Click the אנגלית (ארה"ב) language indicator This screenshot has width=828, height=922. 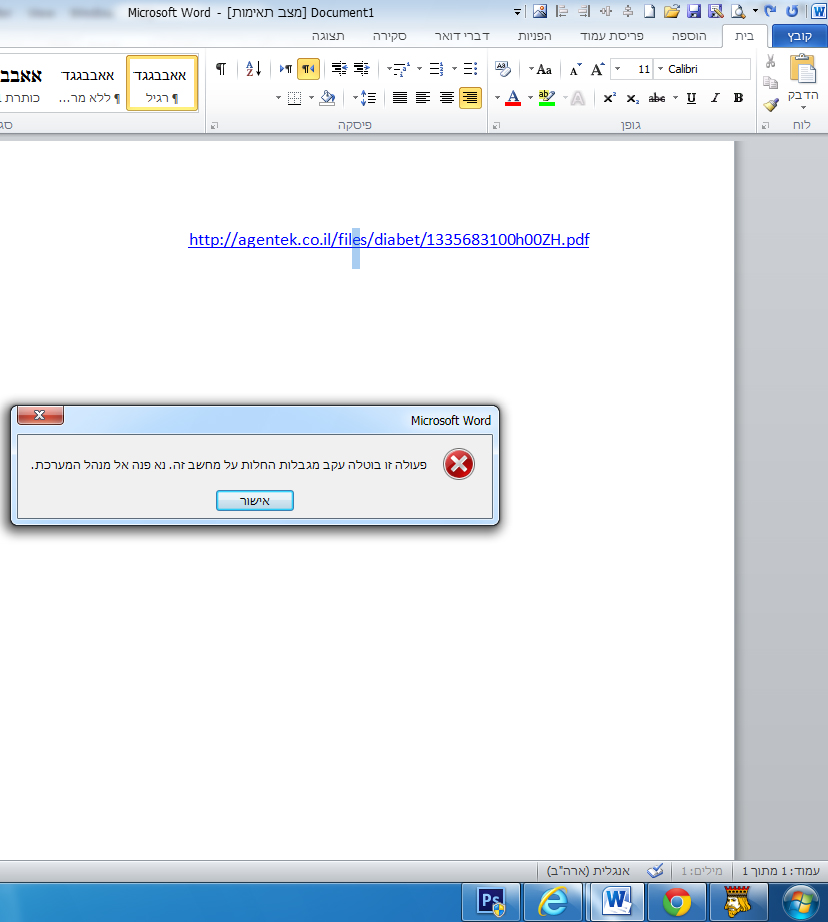tap(588, 871)
